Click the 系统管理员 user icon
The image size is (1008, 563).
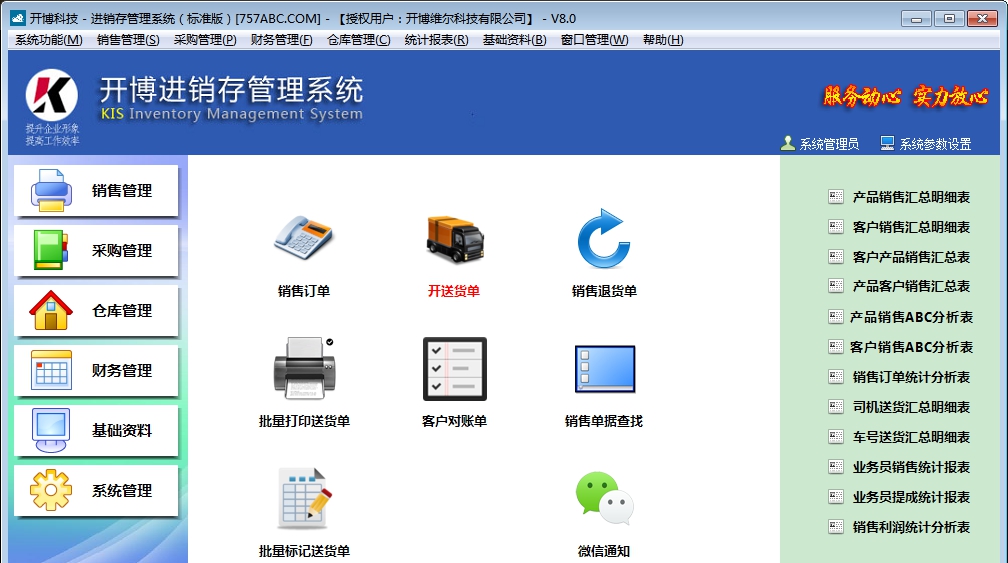tap(788, 143)
